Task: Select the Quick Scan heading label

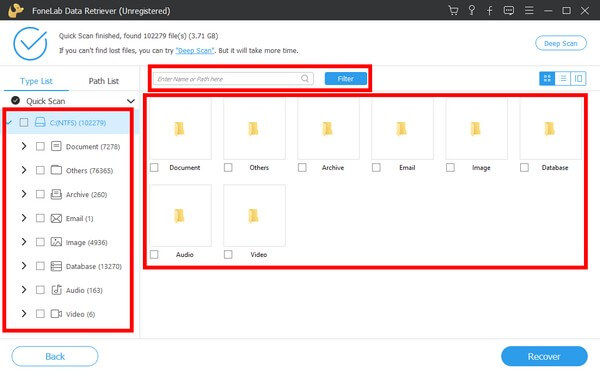Action: point(46,101)
